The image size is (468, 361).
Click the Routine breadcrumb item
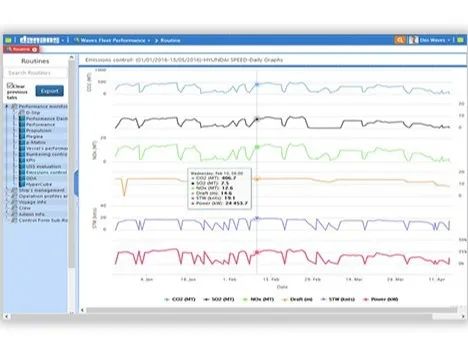click(170, 40)
